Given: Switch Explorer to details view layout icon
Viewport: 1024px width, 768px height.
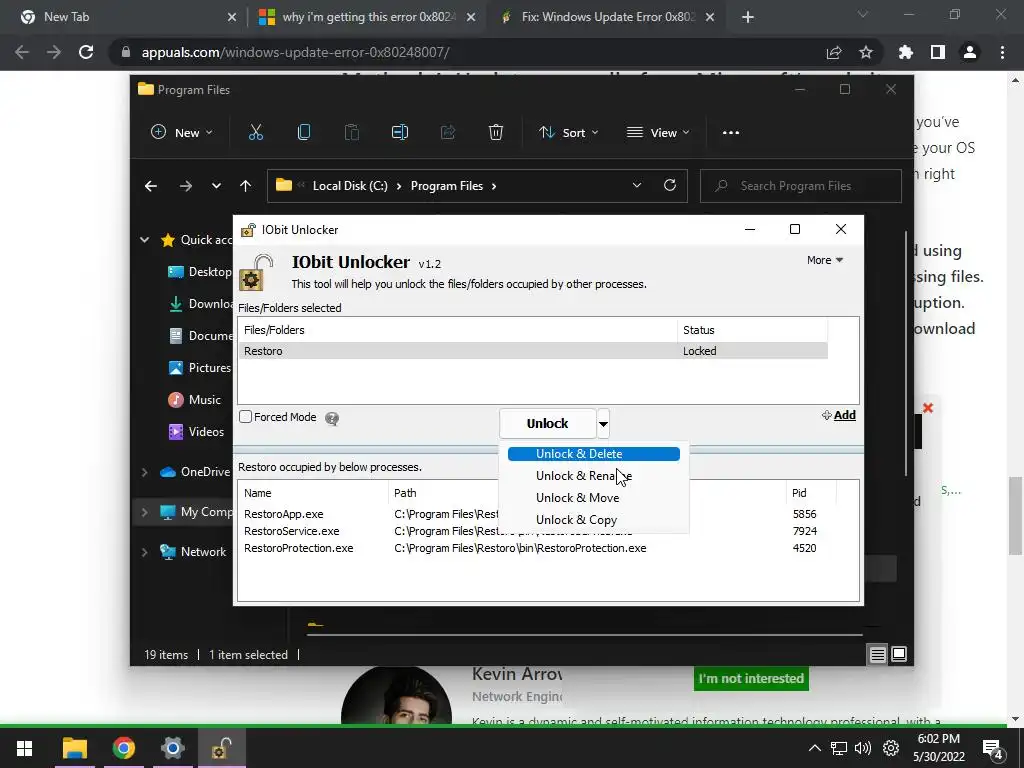Looking at the screenshot, I should 878,654.
